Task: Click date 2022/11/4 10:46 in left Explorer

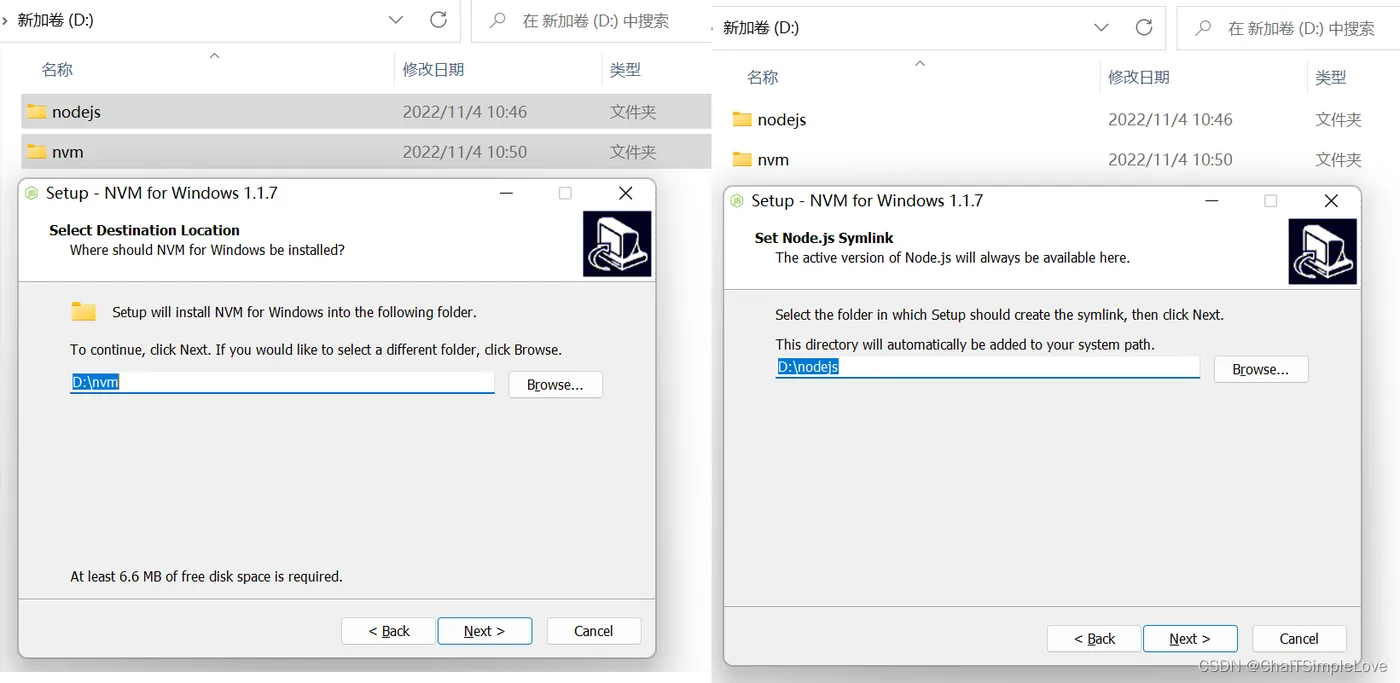Action: tap(465, 112)
